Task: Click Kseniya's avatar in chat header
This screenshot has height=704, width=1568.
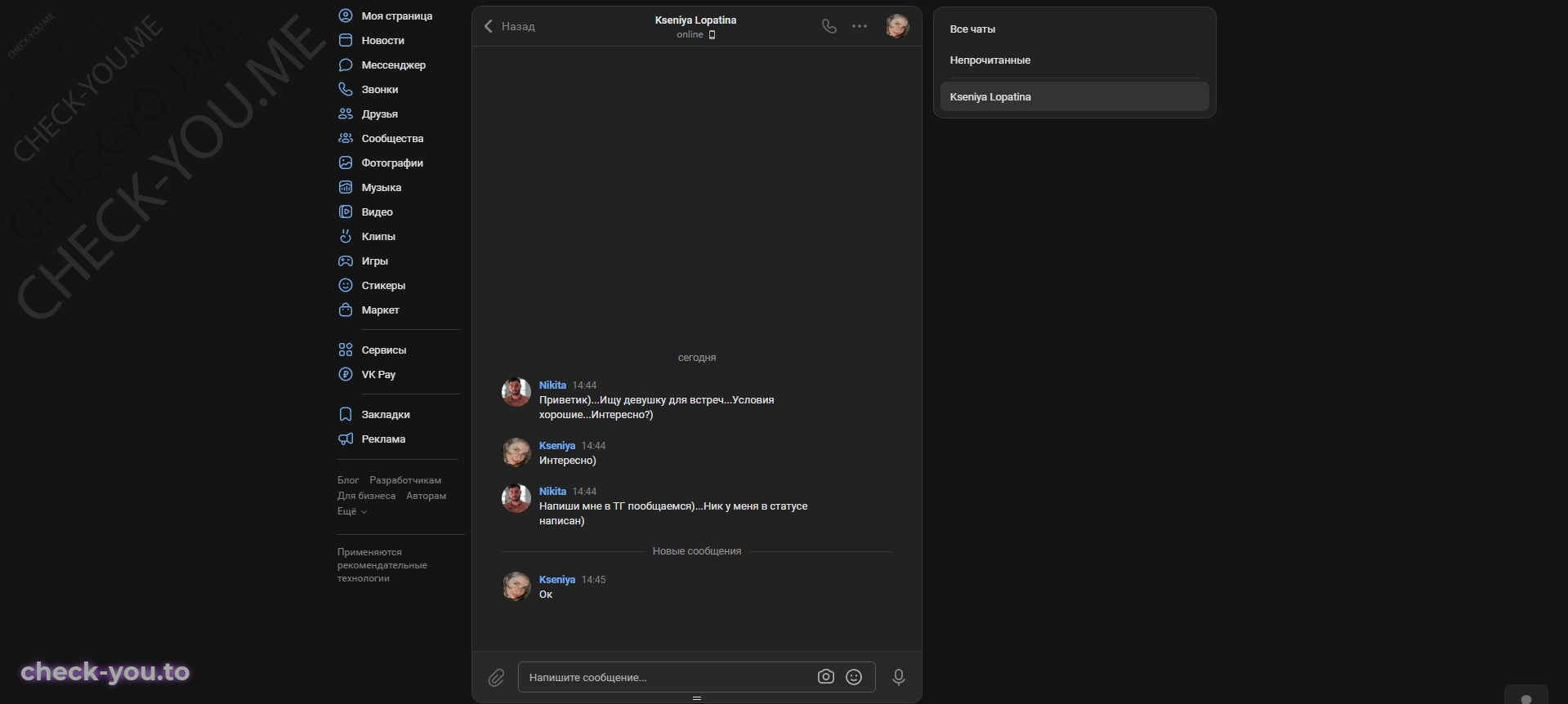Action: [x=897, y=26]
